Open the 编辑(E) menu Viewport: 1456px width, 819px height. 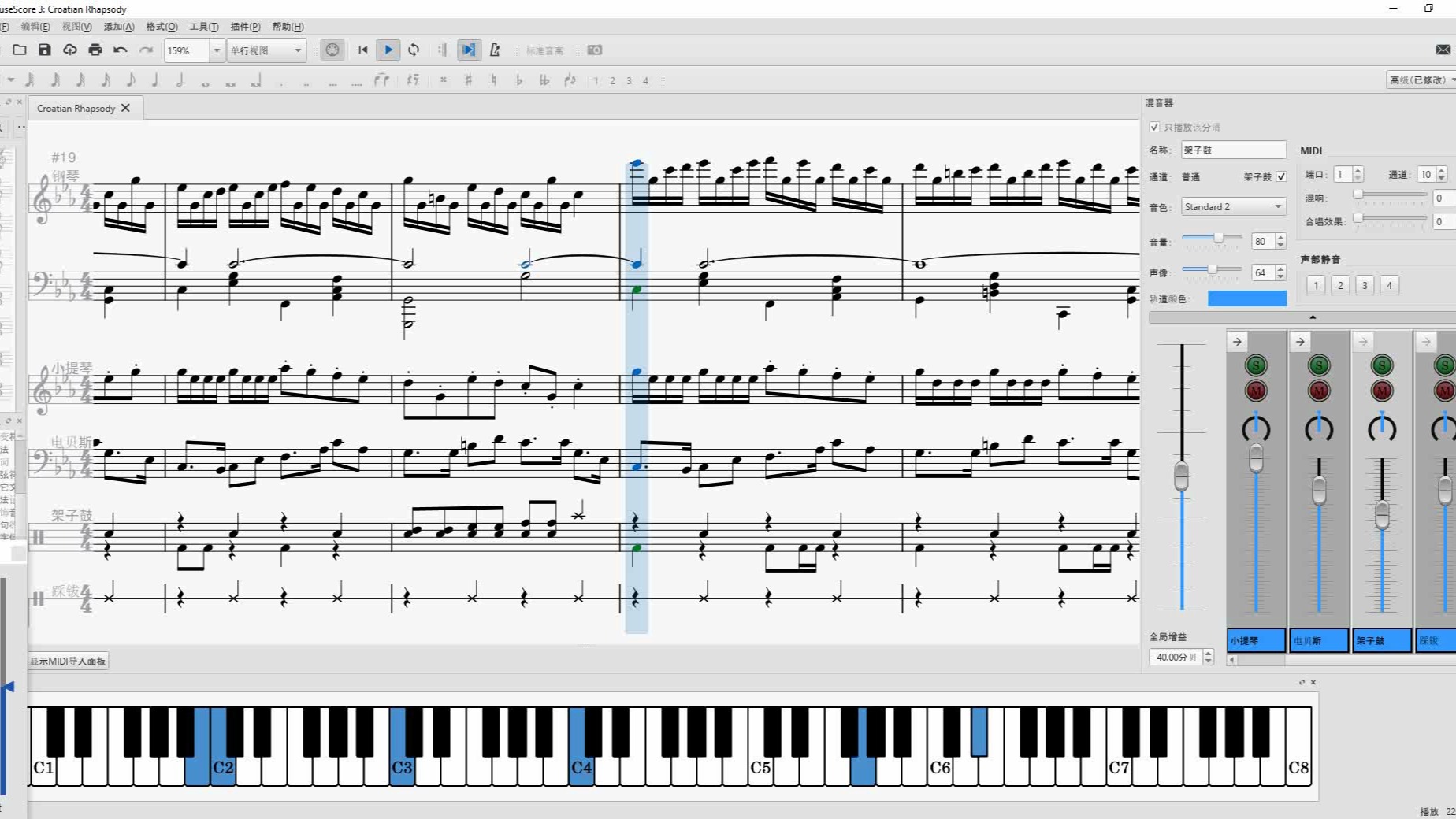click(x=35, y=27)
